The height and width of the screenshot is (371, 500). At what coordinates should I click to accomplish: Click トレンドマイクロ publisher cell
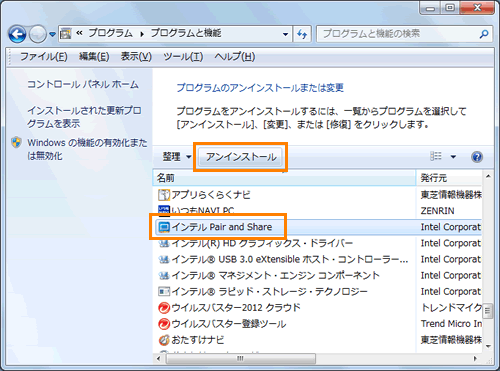click(451, 307)
